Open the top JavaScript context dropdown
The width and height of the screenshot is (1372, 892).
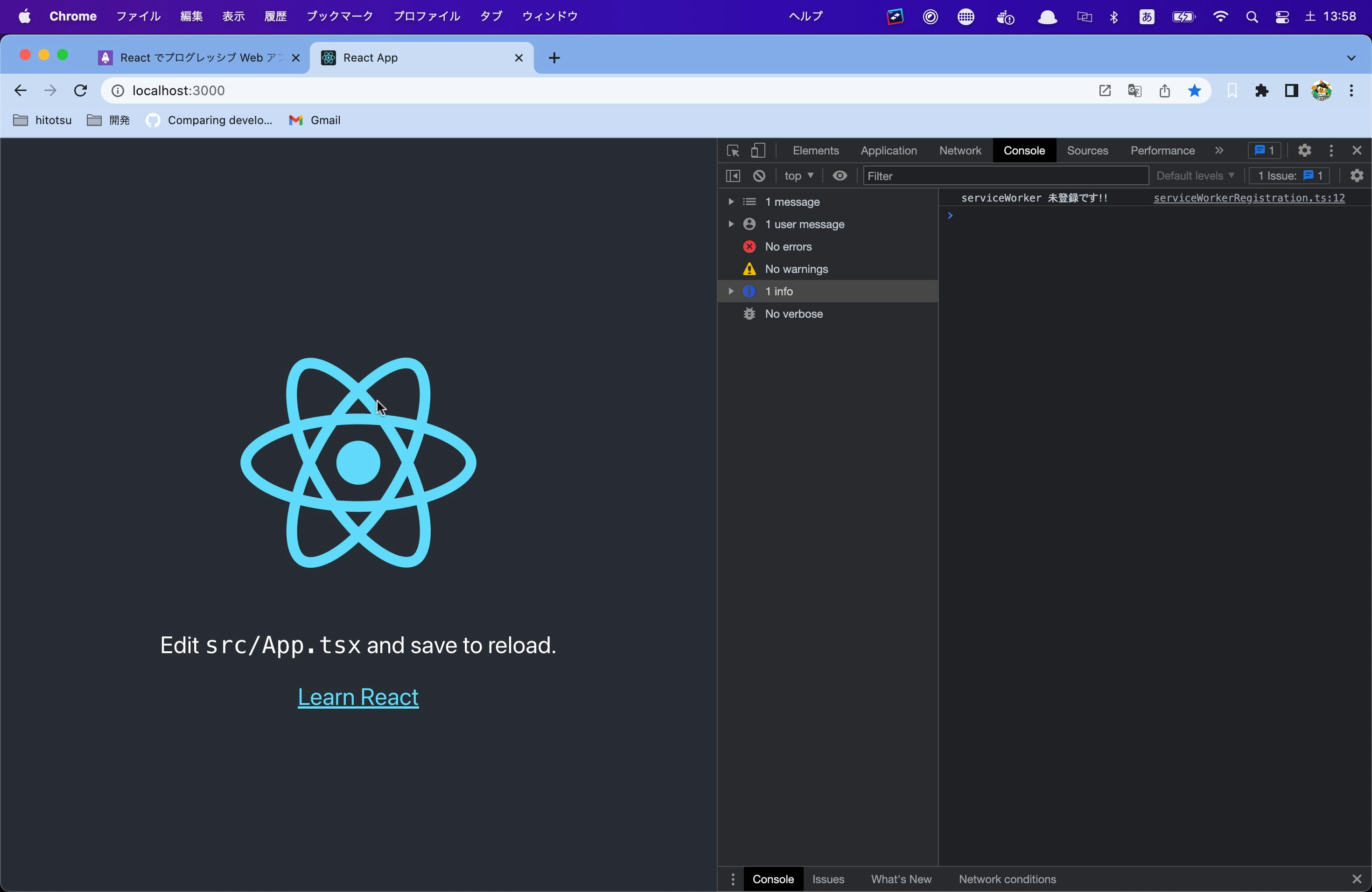point(798,176)
